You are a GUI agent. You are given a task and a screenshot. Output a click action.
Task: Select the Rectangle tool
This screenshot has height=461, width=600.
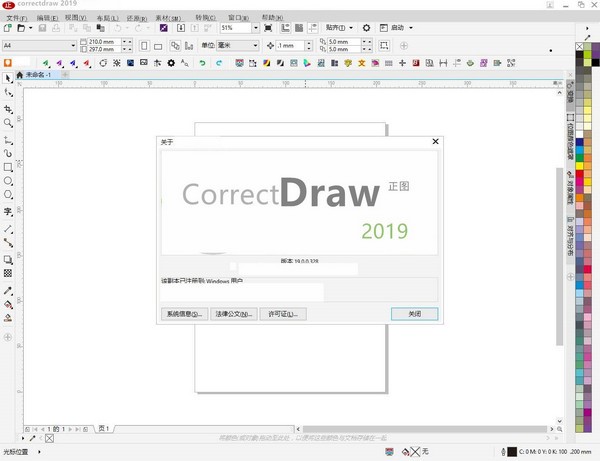[x=8, y=167]
